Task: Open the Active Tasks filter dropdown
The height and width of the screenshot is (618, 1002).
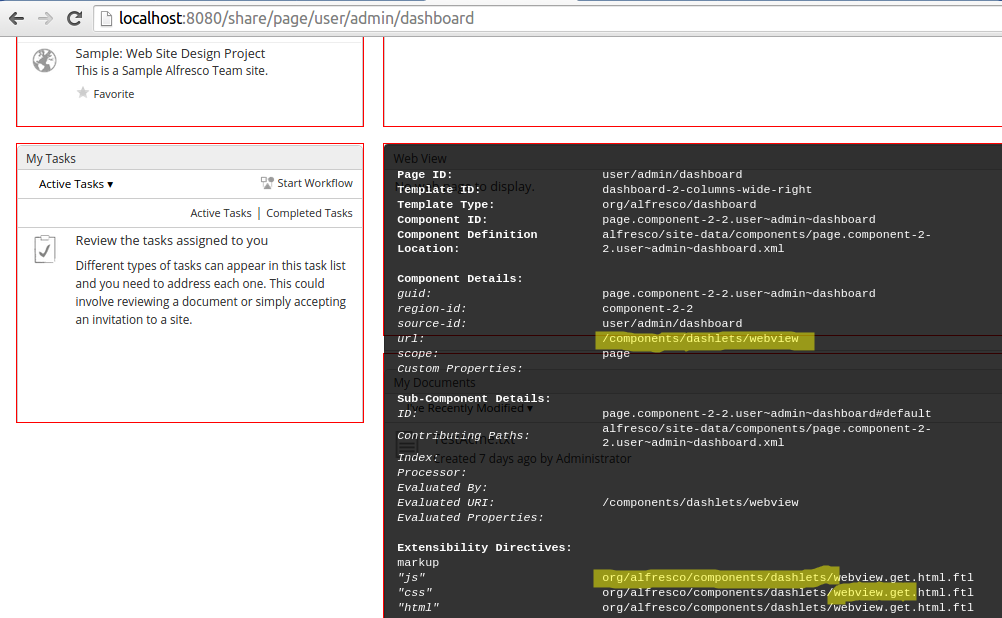Action: pos(75,183)
